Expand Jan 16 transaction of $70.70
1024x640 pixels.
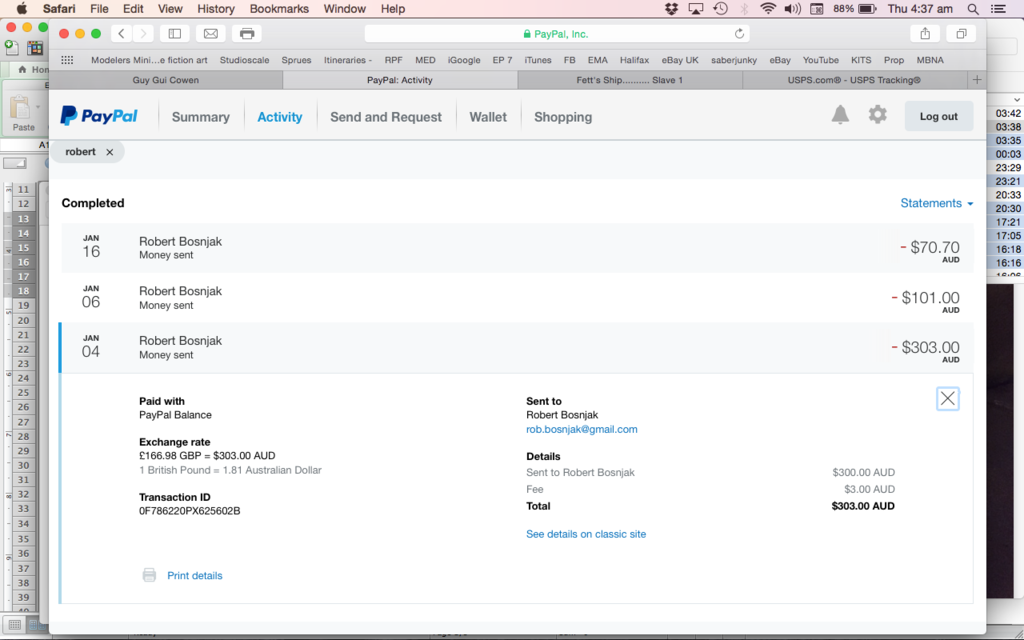pyautogui.click(x=517, y=248)
